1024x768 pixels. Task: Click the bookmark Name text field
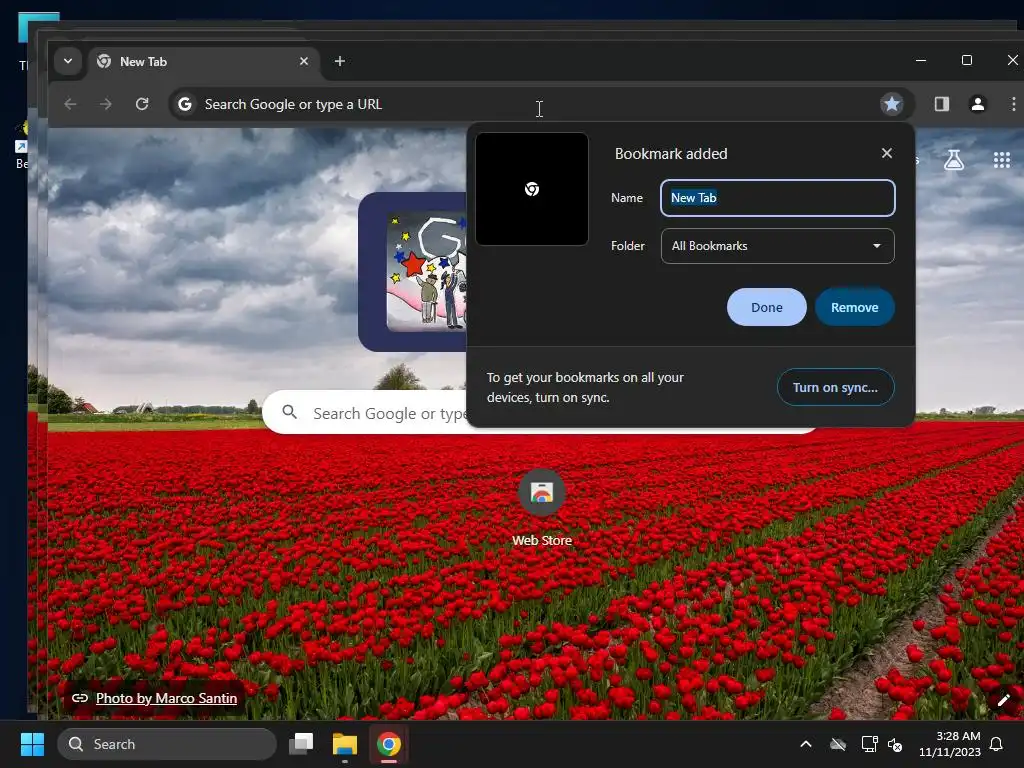[778, 198]
